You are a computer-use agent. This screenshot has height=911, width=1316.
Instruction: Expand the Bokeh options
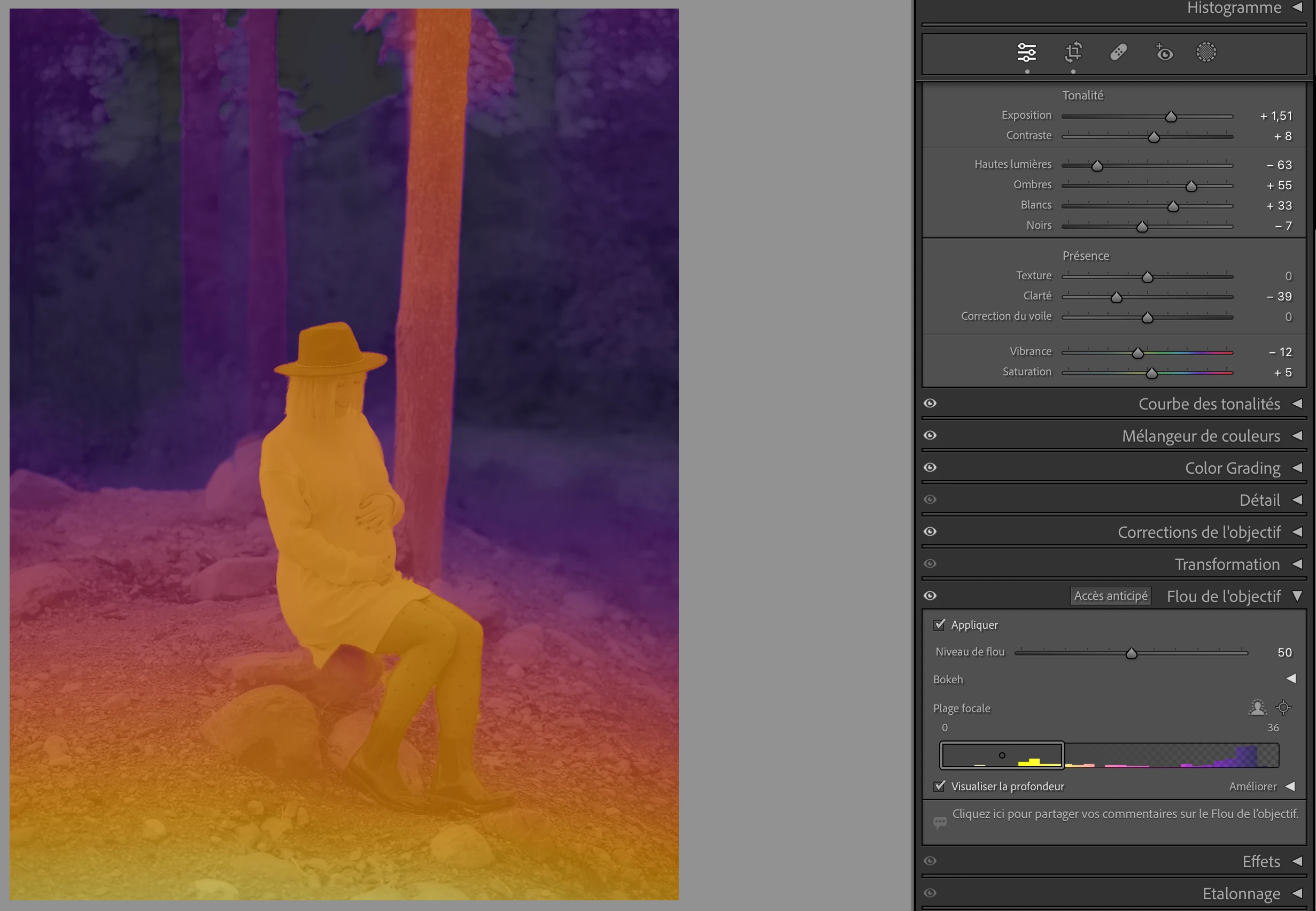pyautogui.click(x=1291, y=678)
